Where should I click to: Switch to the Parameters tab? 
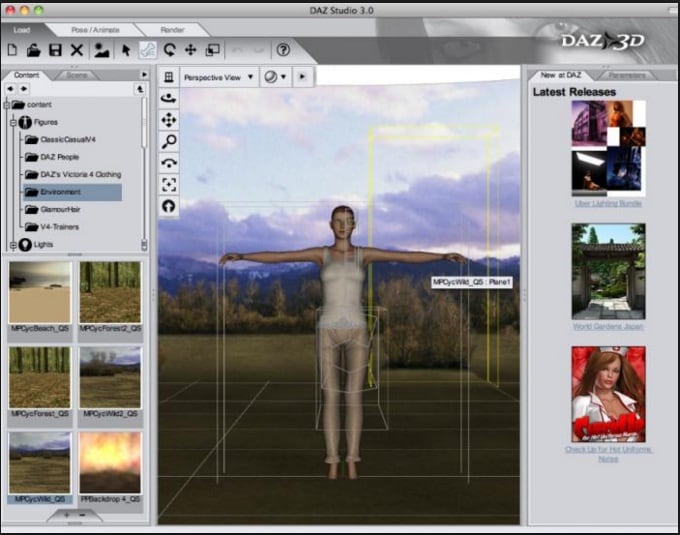click(x=627, y=75)
